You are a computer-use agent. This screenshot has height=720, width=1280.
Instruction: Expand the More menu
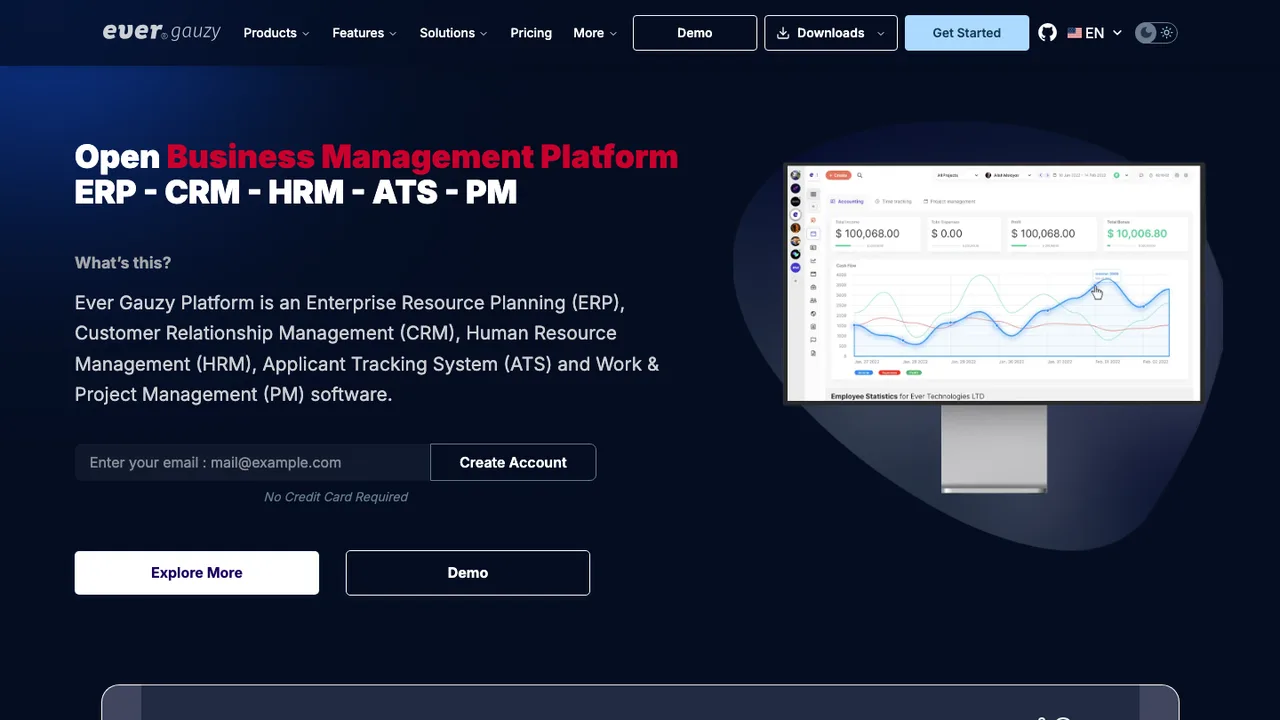(x=595, y=33)
